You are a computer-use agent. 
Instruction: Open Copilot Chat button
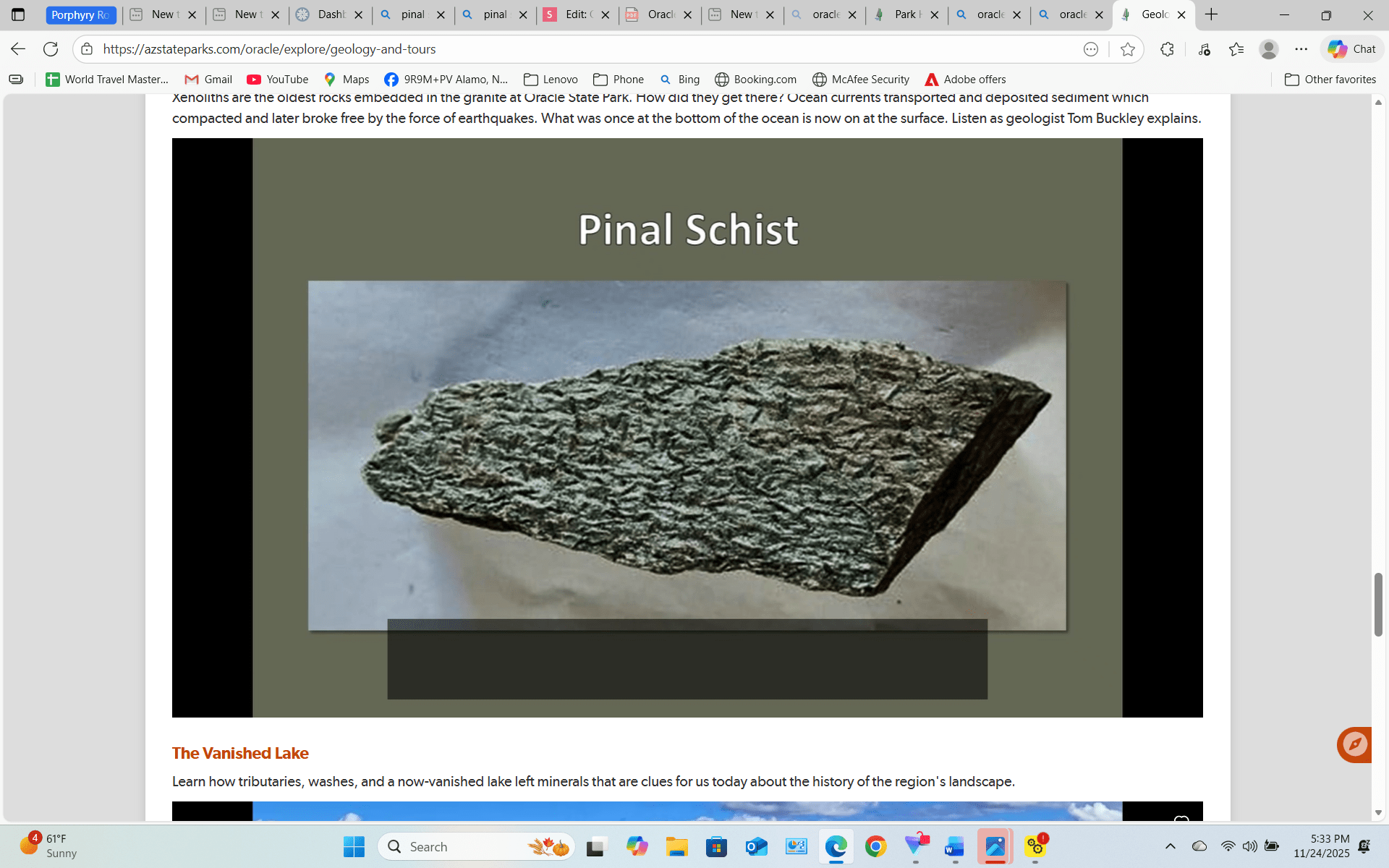pyautogui.click(x=1351, y=49)
